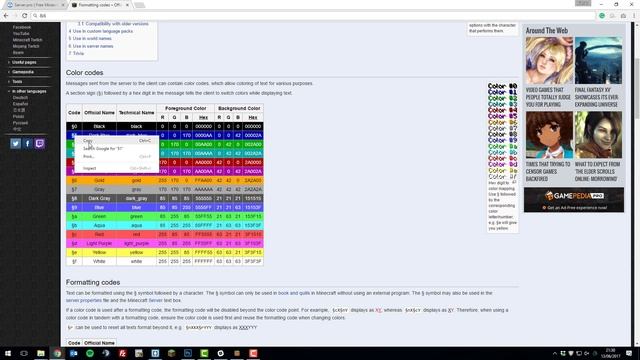Image resolution: width=640 pixels, height=360 pixels.
Task: Expand the Useful pages sidebar section
Action: pyautogui.click(x=24, y=62)
